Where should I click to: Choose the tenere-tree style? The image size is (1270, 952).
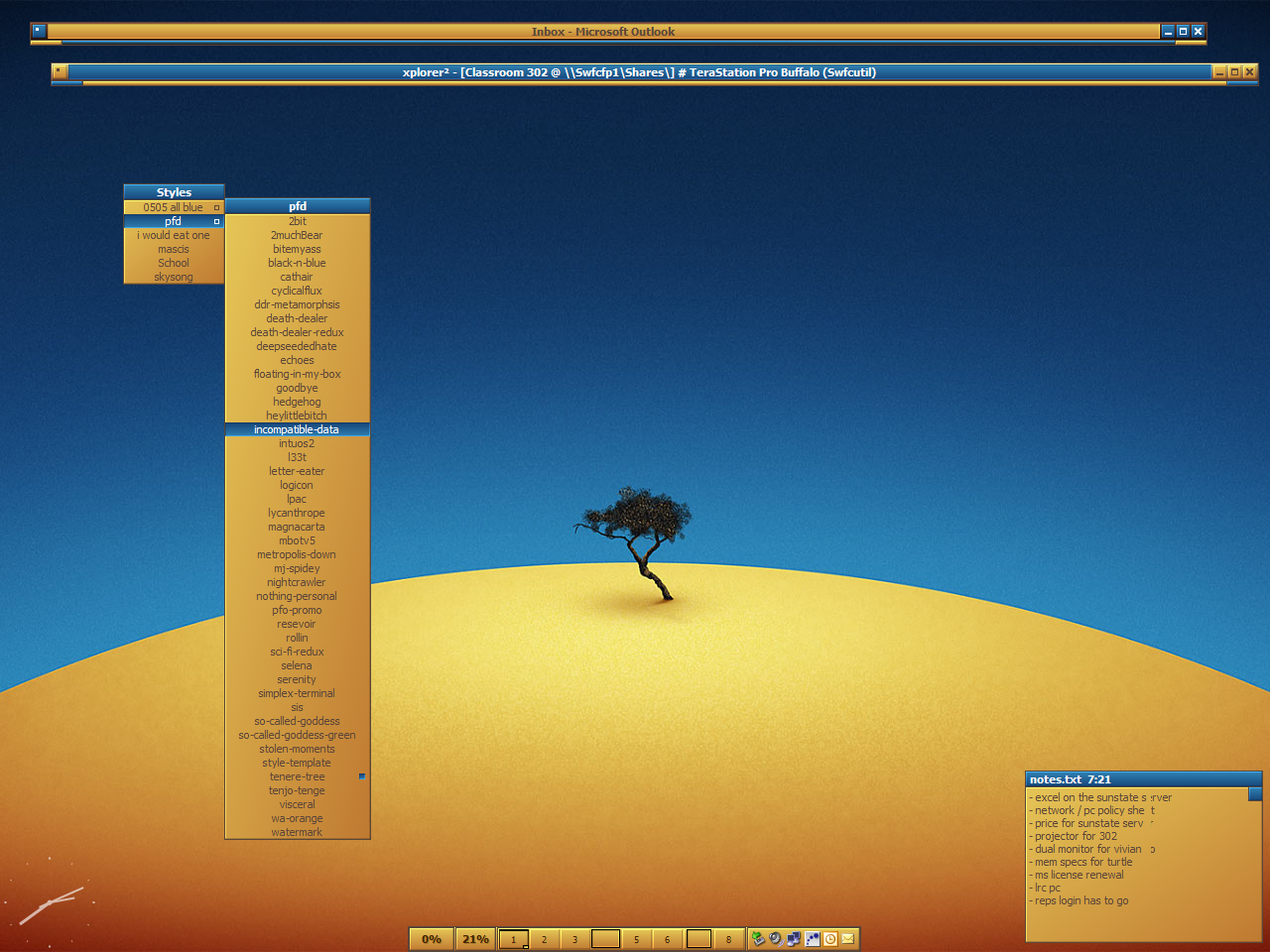point(298,776)
